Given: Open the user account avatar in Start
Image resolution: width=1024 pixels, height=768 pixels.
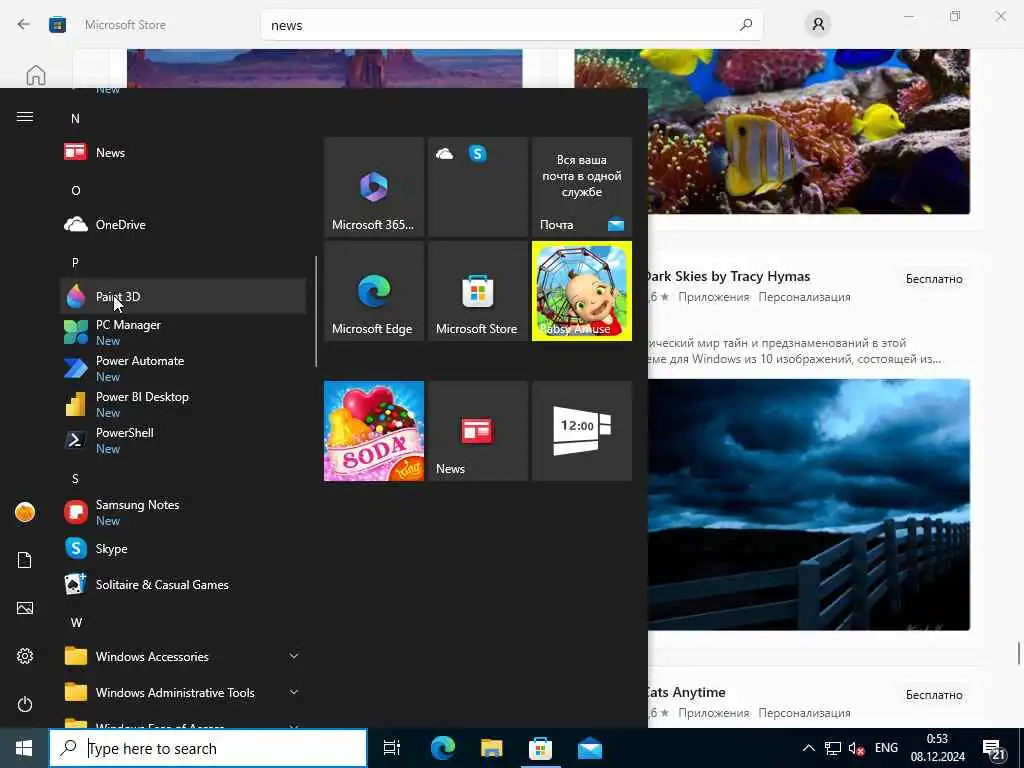Looking at the screenshot, I should pos(25,513).
